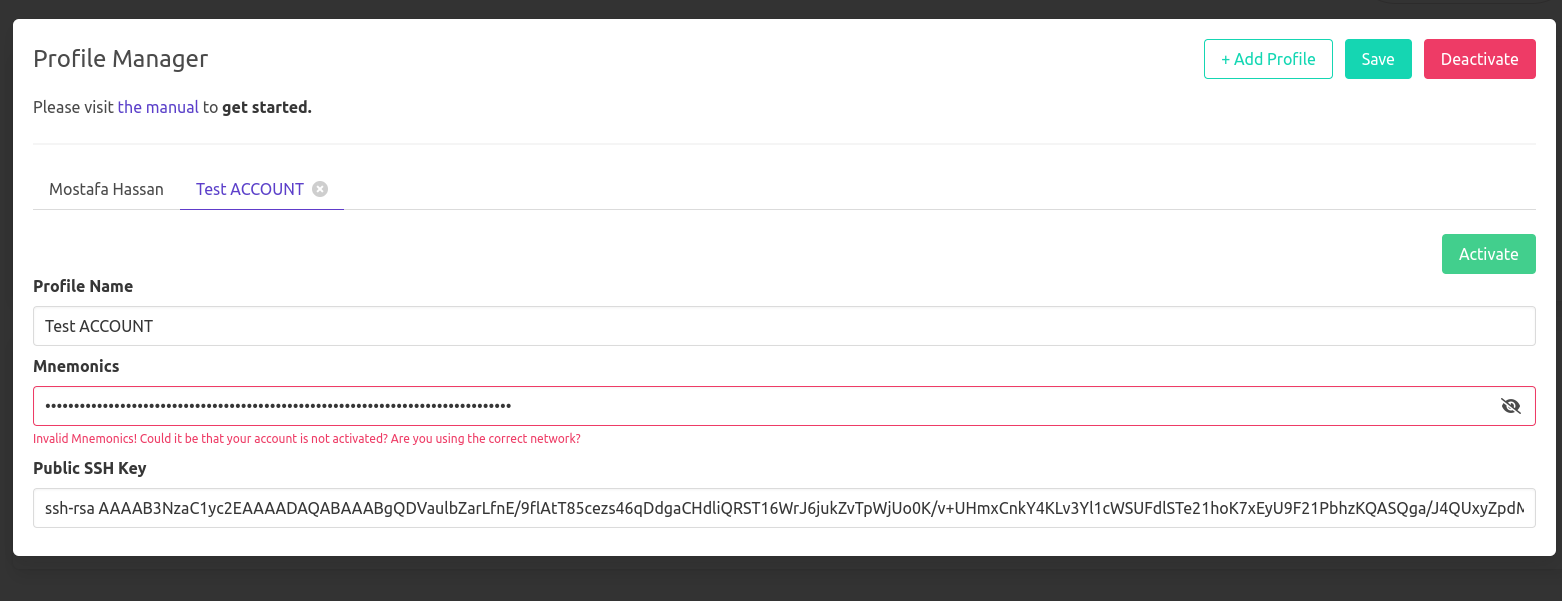Open the manual link
This screenshot has height=601, width=1562.
point(158,107)
